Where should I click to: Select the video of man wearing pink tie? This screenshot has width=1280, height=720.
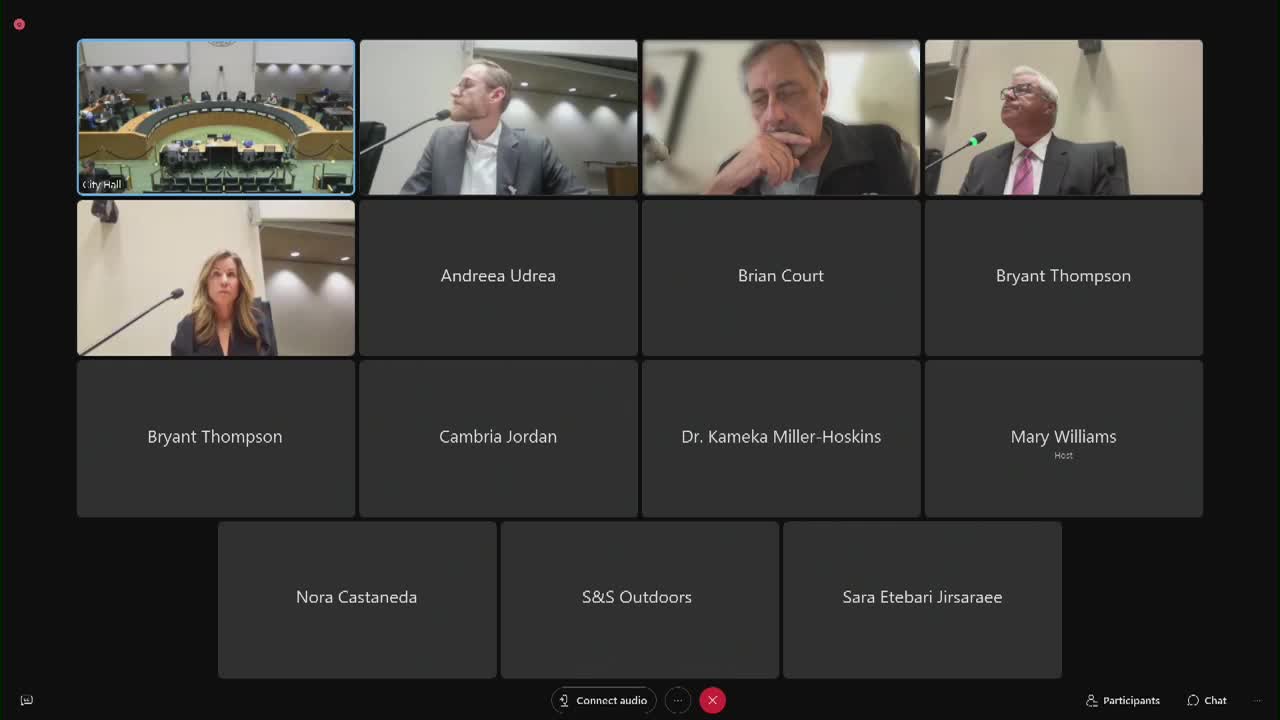click(1063, 117)
